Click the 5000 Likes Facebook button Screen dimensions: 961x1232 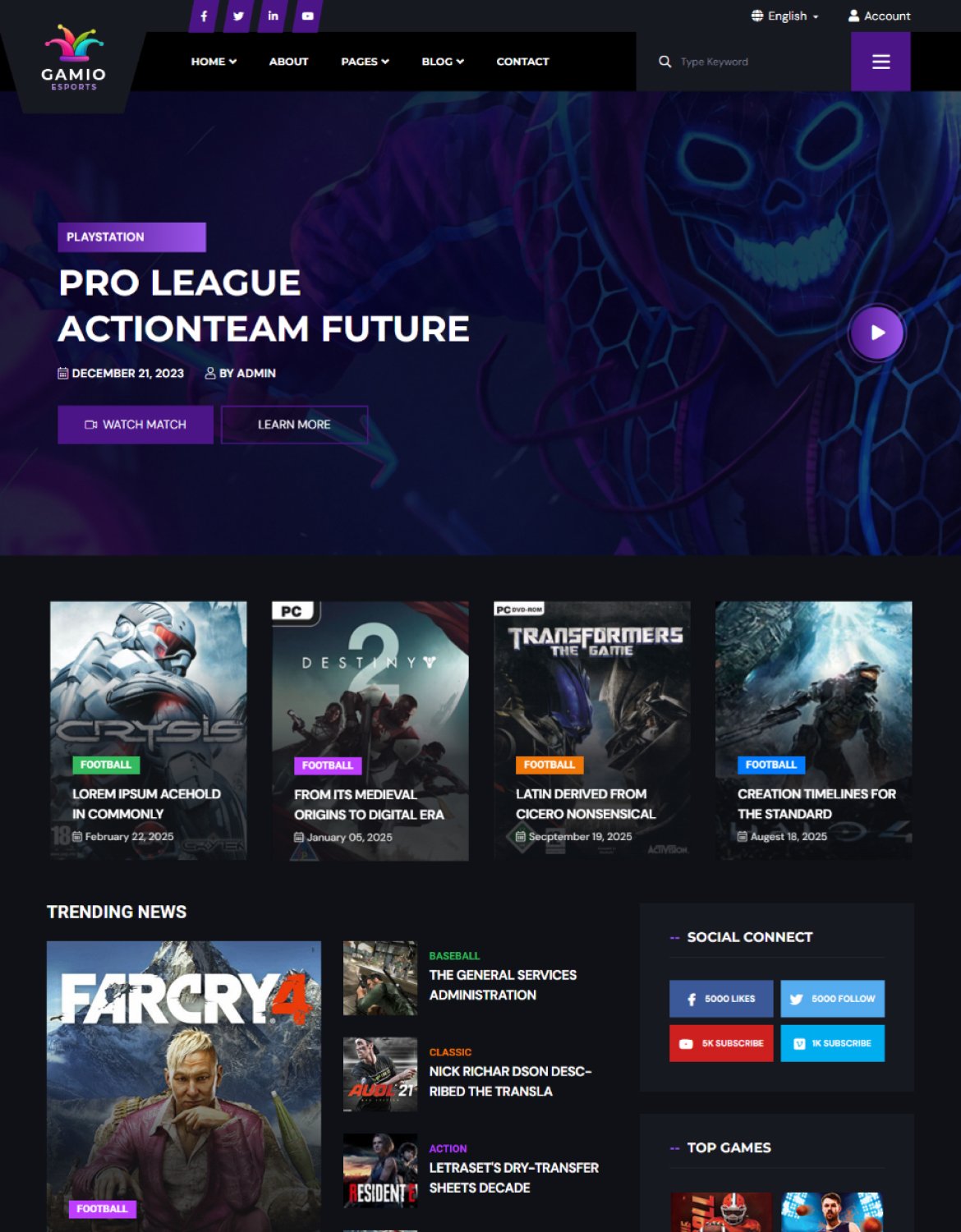coord(721,999)
